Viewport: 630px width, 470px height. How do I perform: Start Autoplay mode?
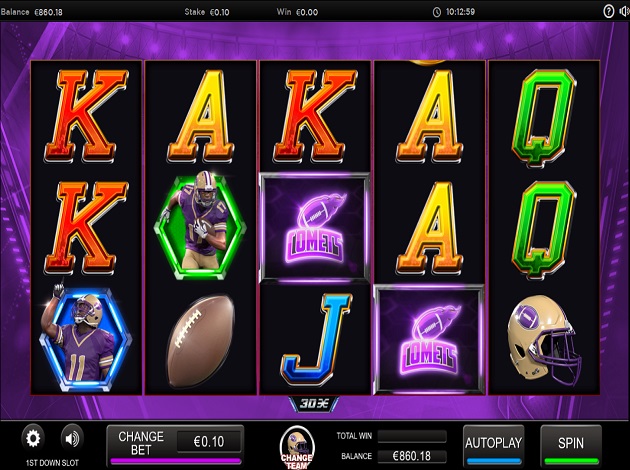click(493, 445)
